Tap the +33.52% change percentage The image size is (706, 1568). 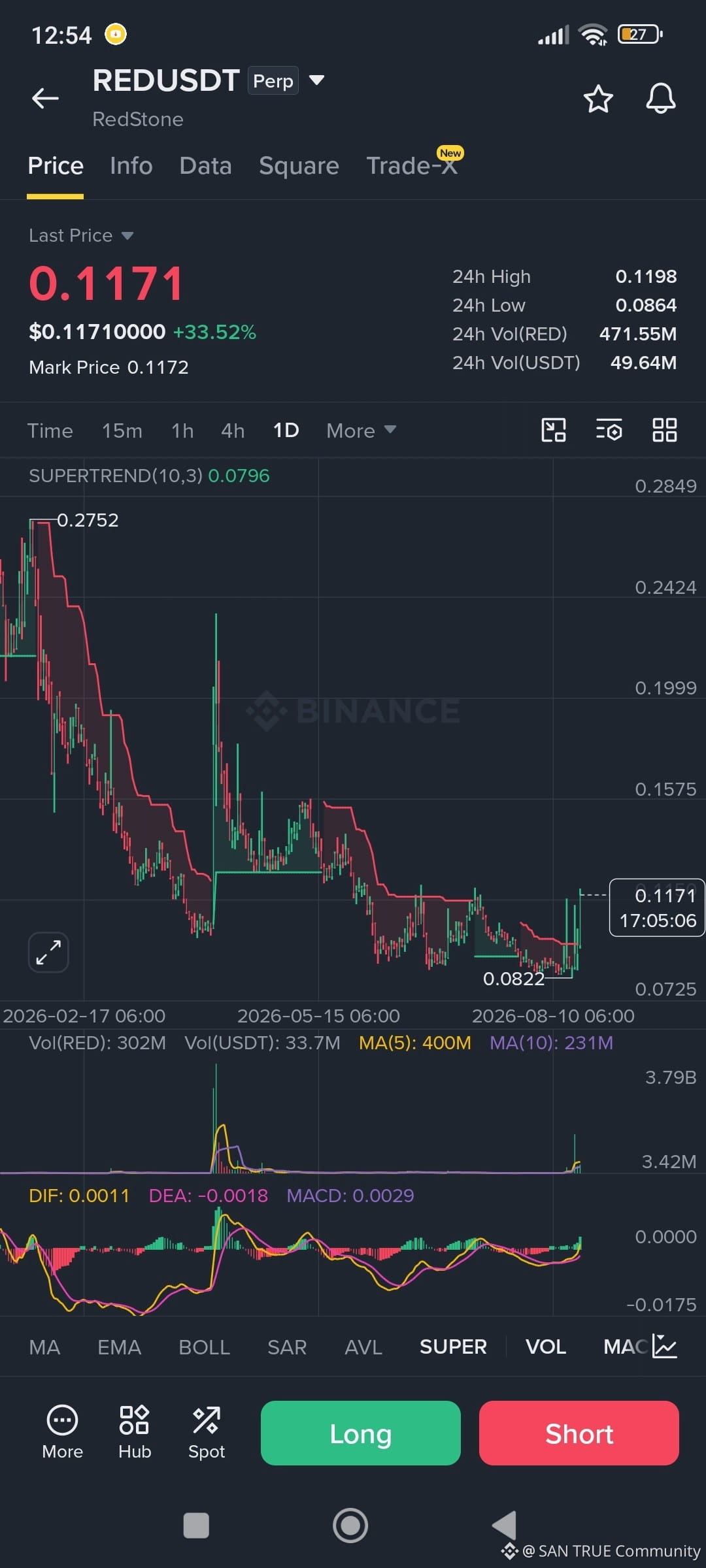point(214,332)
